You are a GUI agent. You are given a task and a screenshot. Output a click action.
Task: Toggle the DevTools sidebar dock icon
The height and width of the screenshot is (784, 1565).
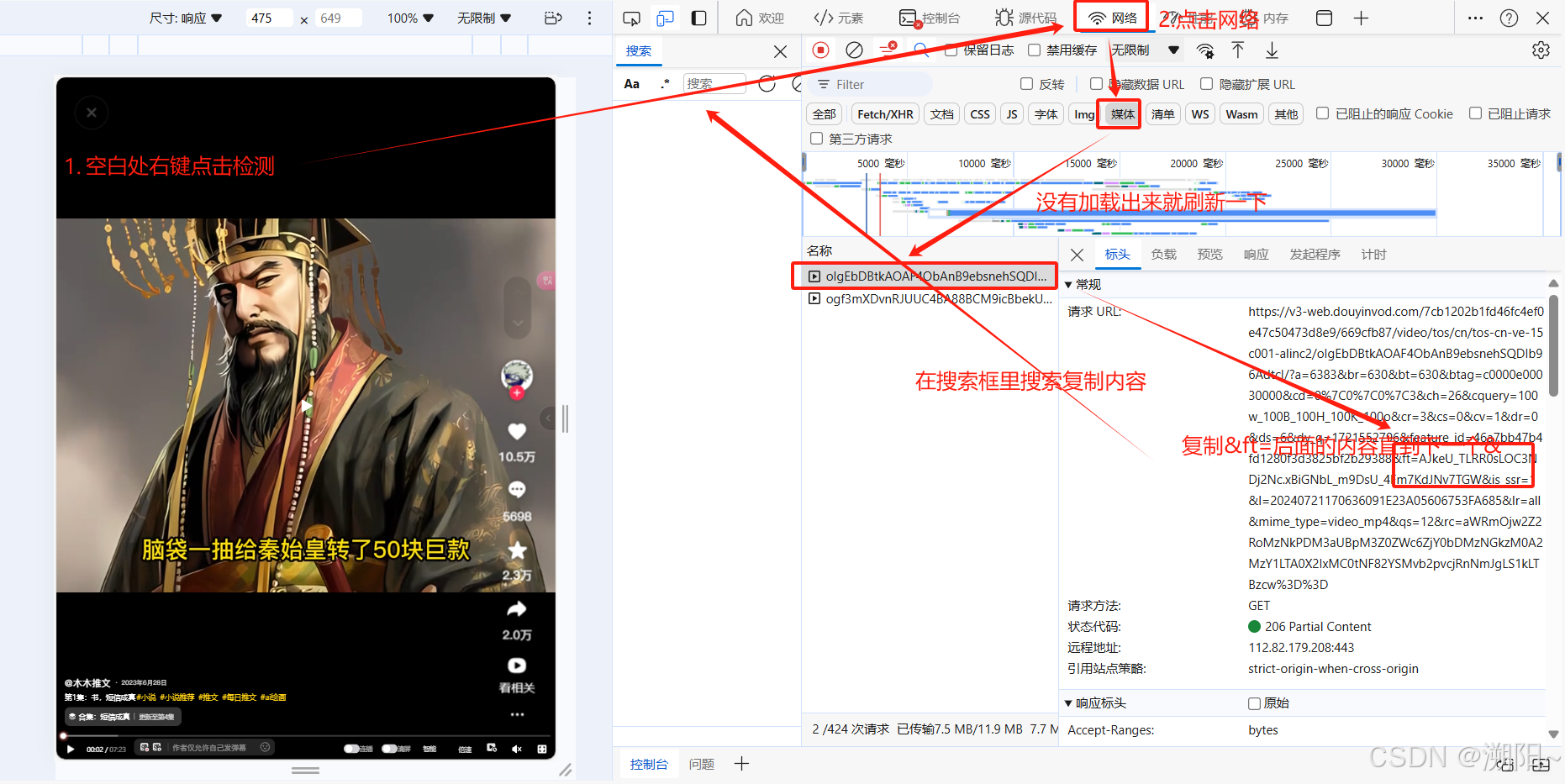click(698, 18)
